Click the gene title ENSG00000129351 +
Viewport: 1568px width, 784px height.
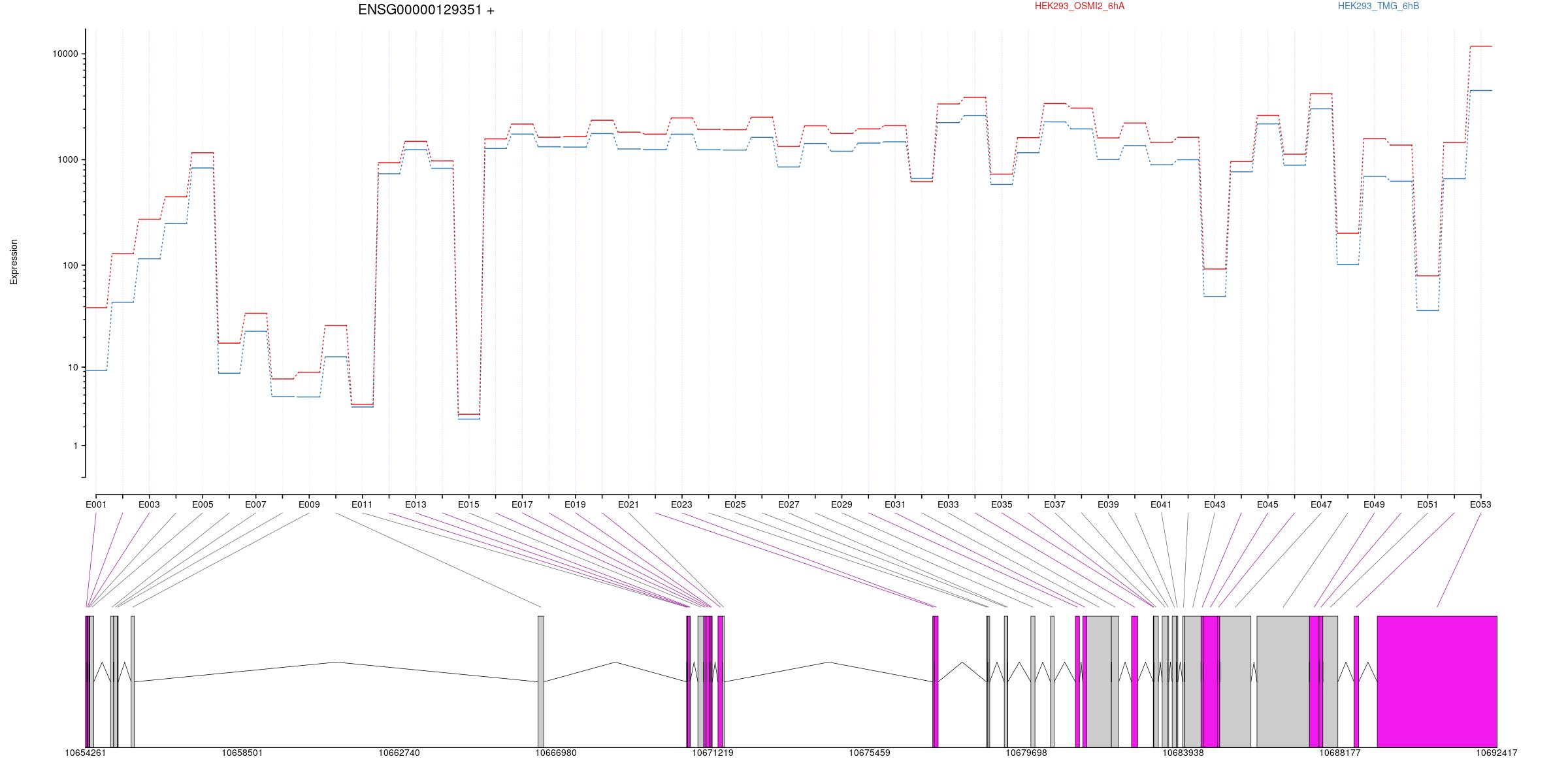pyautogui.click(x=426, y=10)
